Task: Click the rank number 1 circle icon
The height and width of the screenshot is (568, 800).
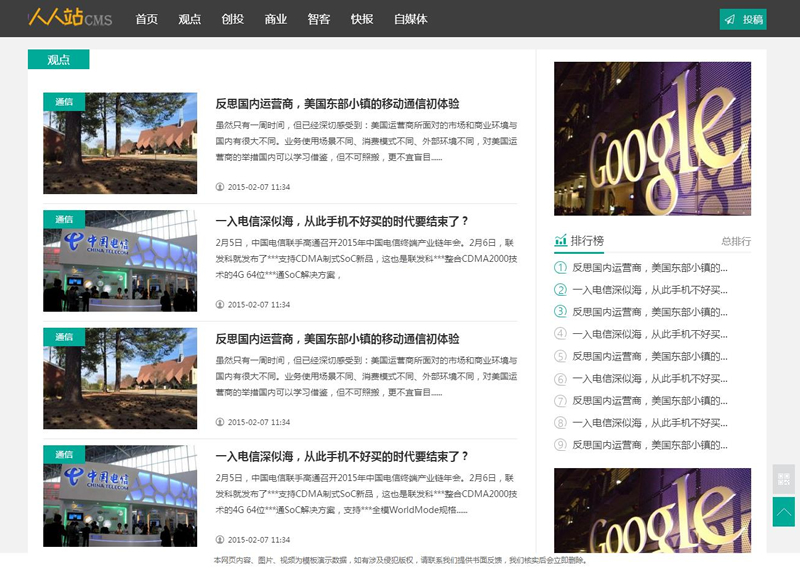Action: tap(561, 268)
